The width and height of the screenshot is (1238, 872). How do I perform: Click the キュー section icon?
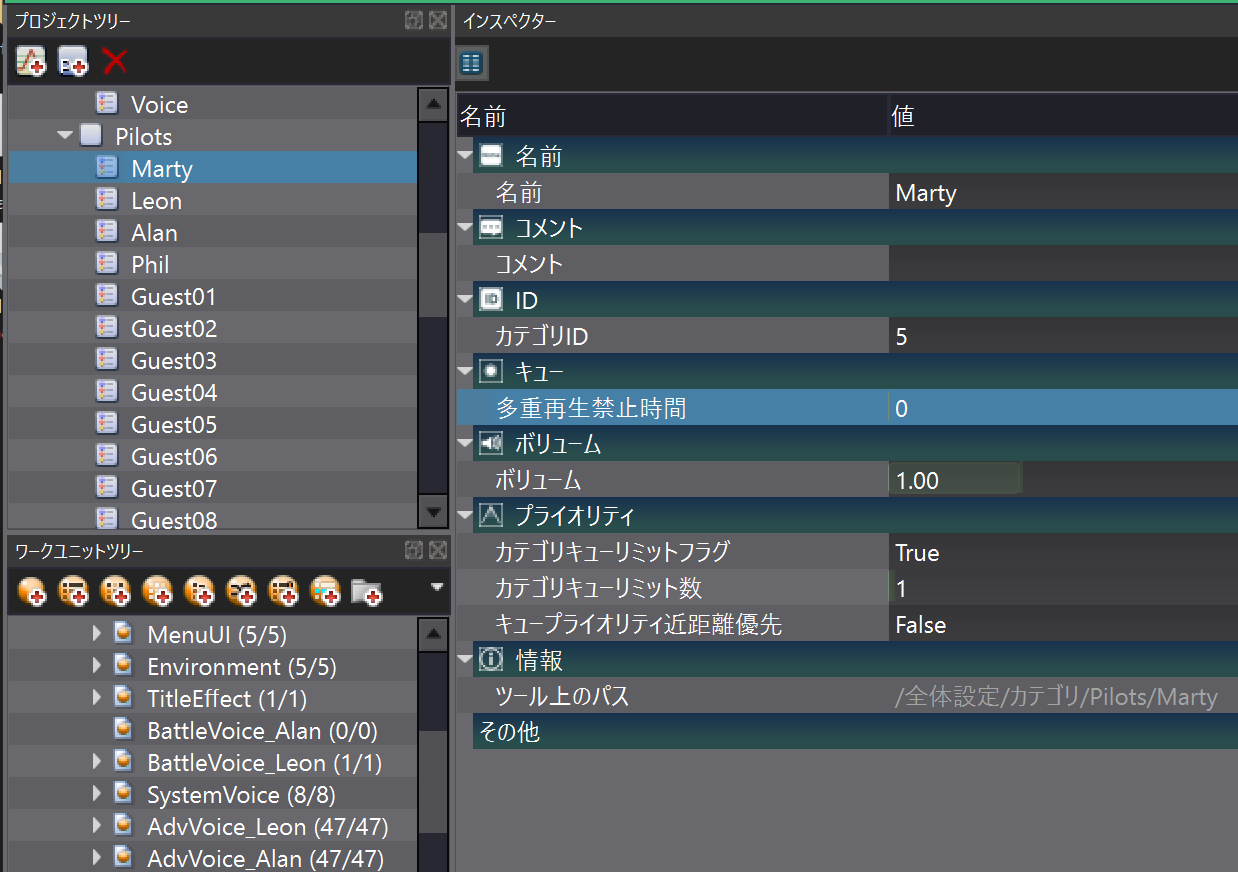[x=491, y=372]
